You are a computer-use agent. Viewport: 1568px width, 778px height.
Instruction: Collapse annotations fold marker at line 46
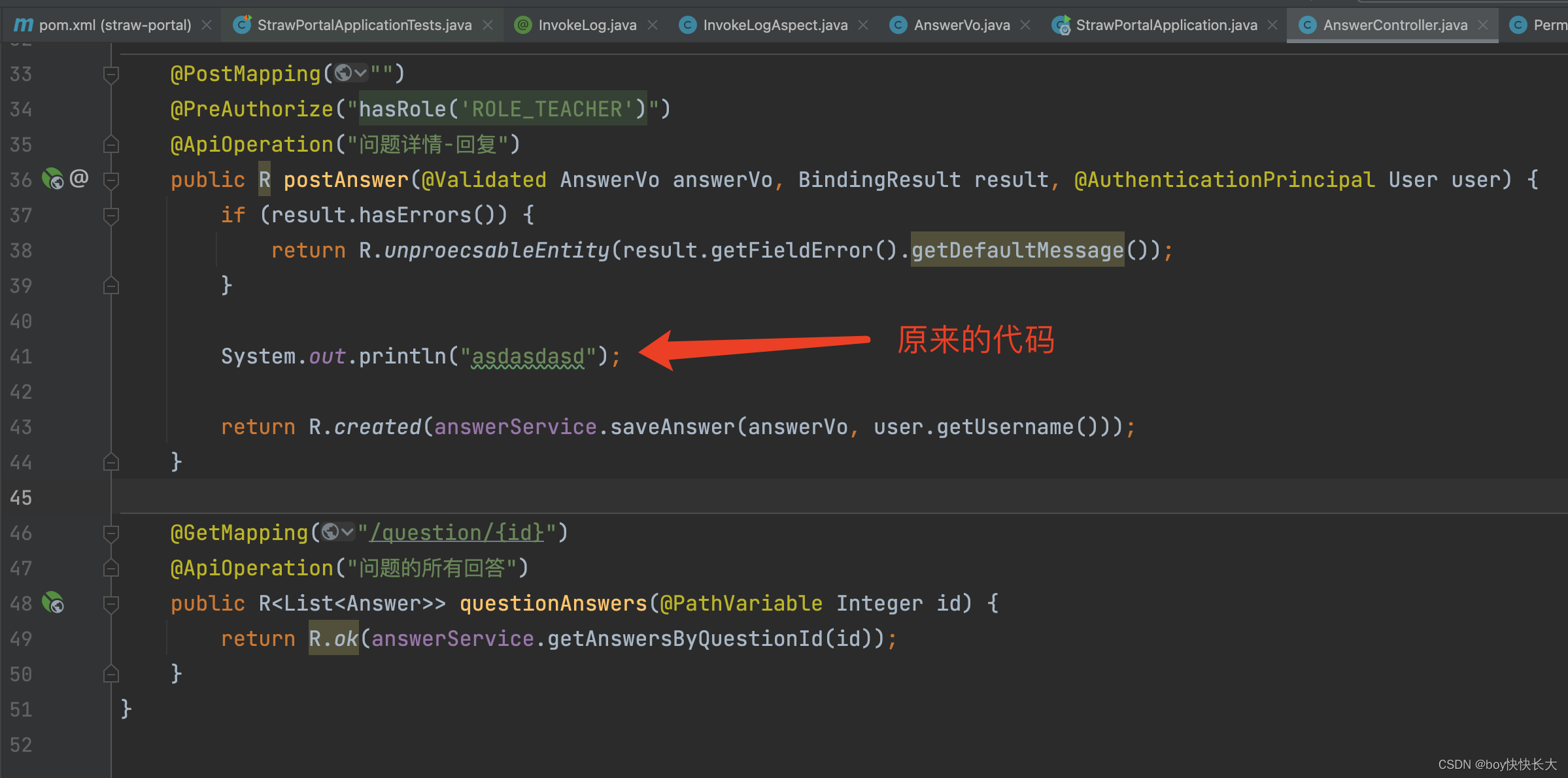111,533
